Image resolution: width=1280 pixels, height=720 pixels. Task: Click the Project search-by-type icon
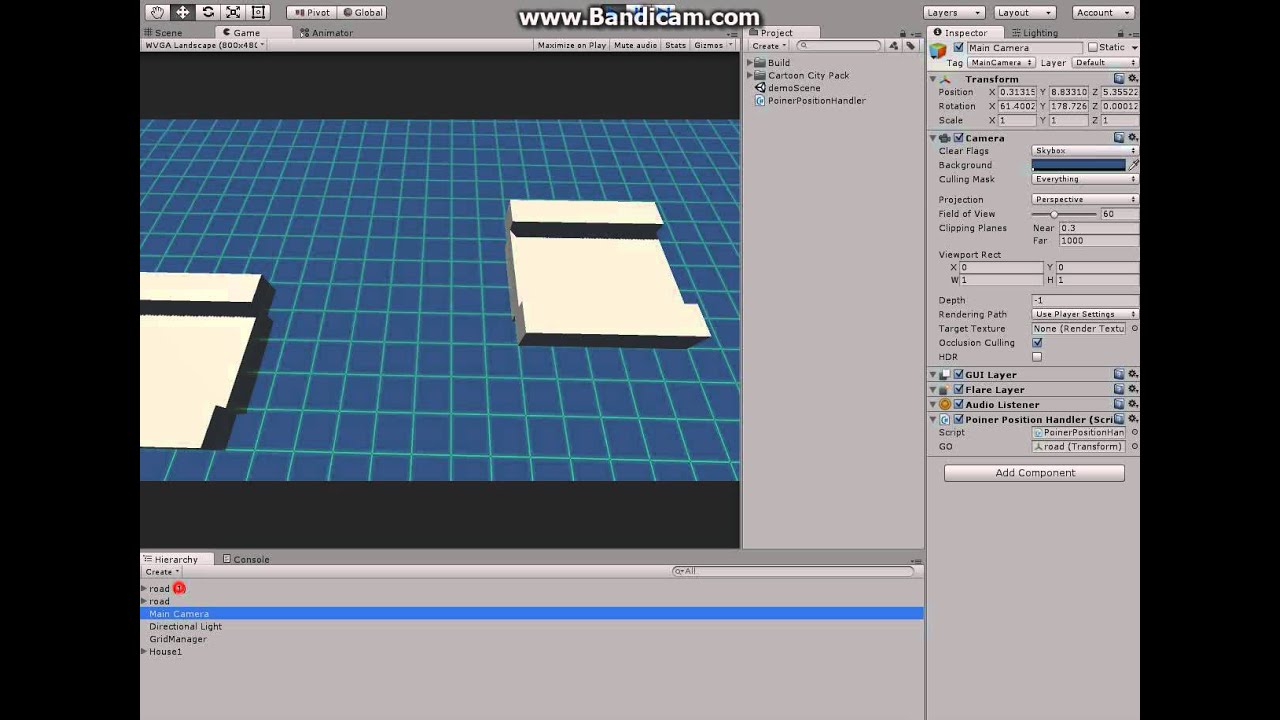893,46
